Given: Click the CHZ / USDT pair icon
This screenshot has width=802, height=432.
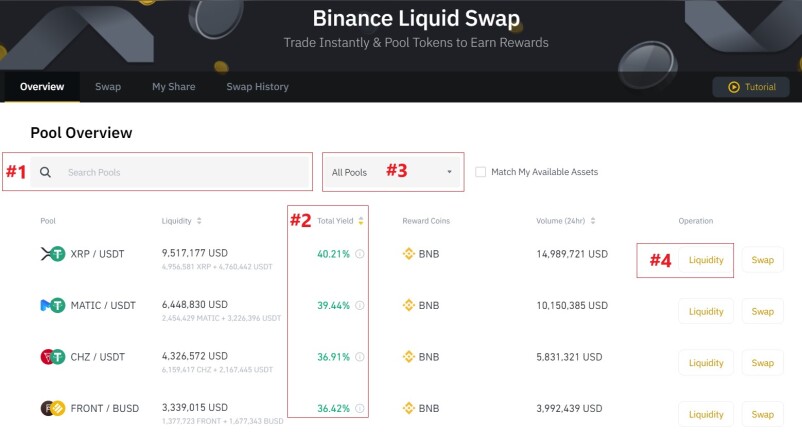Looking at the screenshot, I should coord(53,356).
